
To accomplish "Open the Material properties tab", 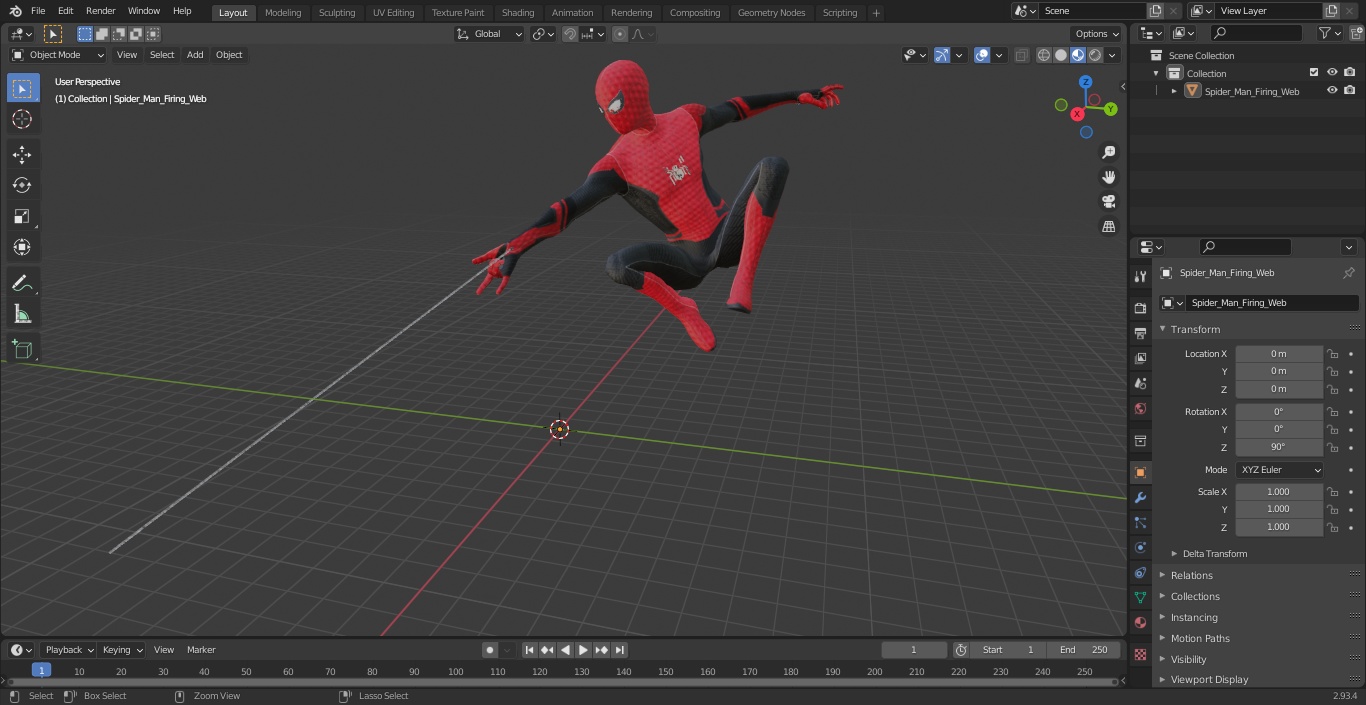I will (1140, 622).
